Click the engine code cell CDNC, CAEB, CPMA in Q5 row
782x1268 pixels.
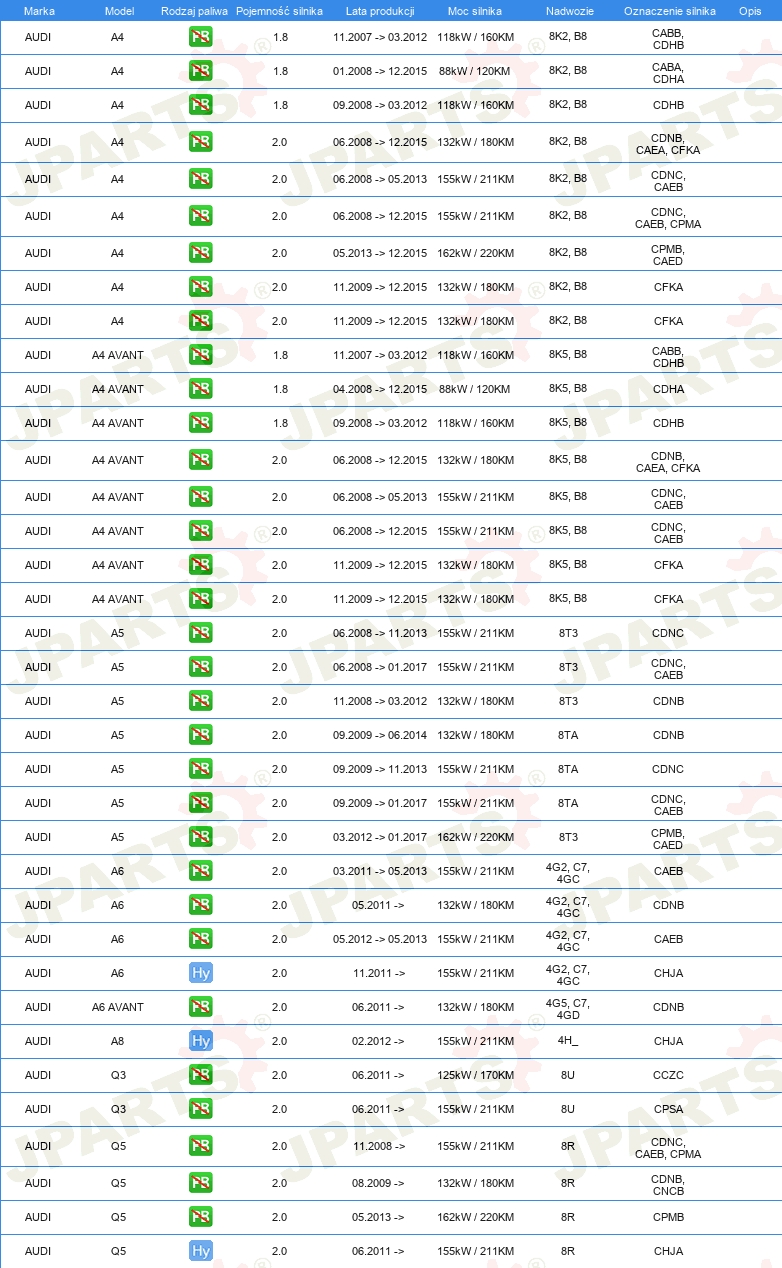668,1148
